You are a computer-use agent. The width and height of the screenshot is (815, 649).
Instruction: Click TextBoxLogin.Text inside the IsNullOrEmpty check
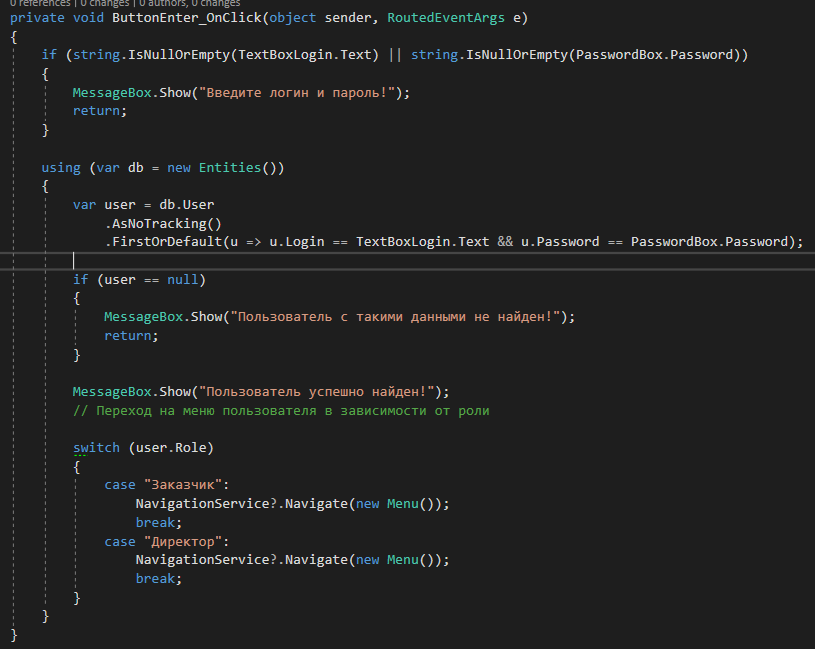tap(305, 55)
